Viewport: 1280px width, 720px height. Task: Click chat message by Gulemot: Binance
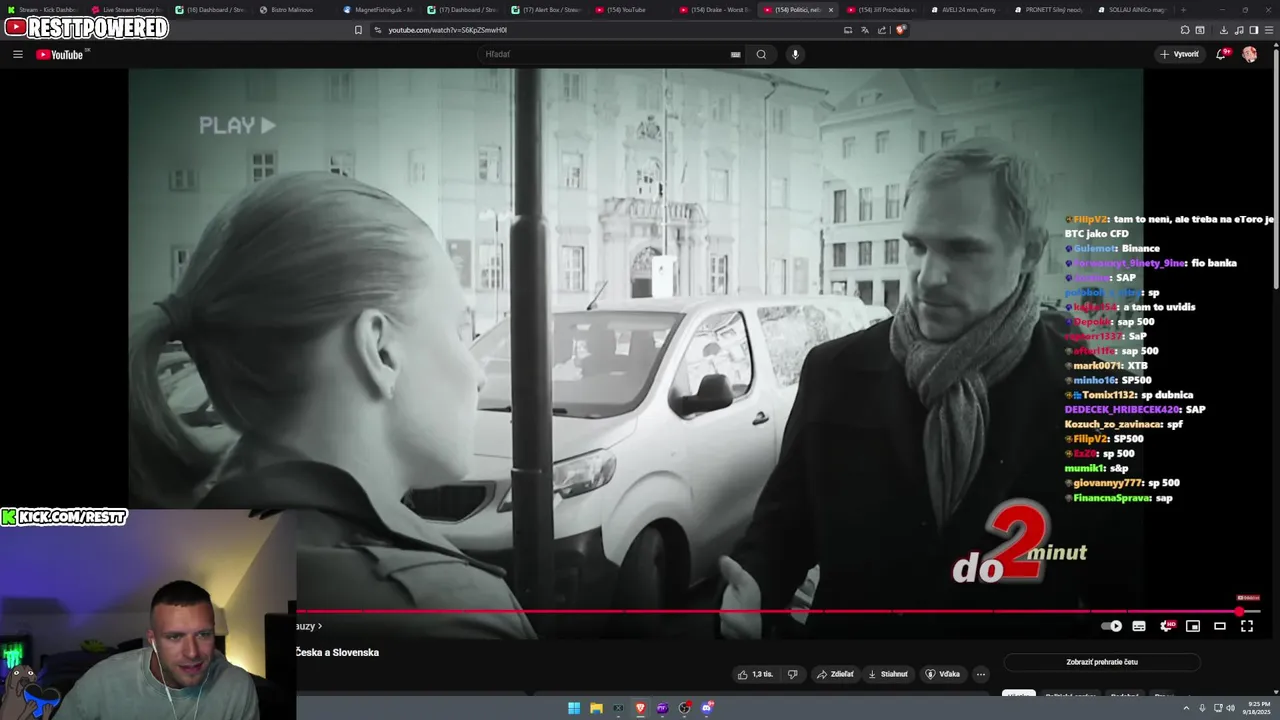[1112, 248]
